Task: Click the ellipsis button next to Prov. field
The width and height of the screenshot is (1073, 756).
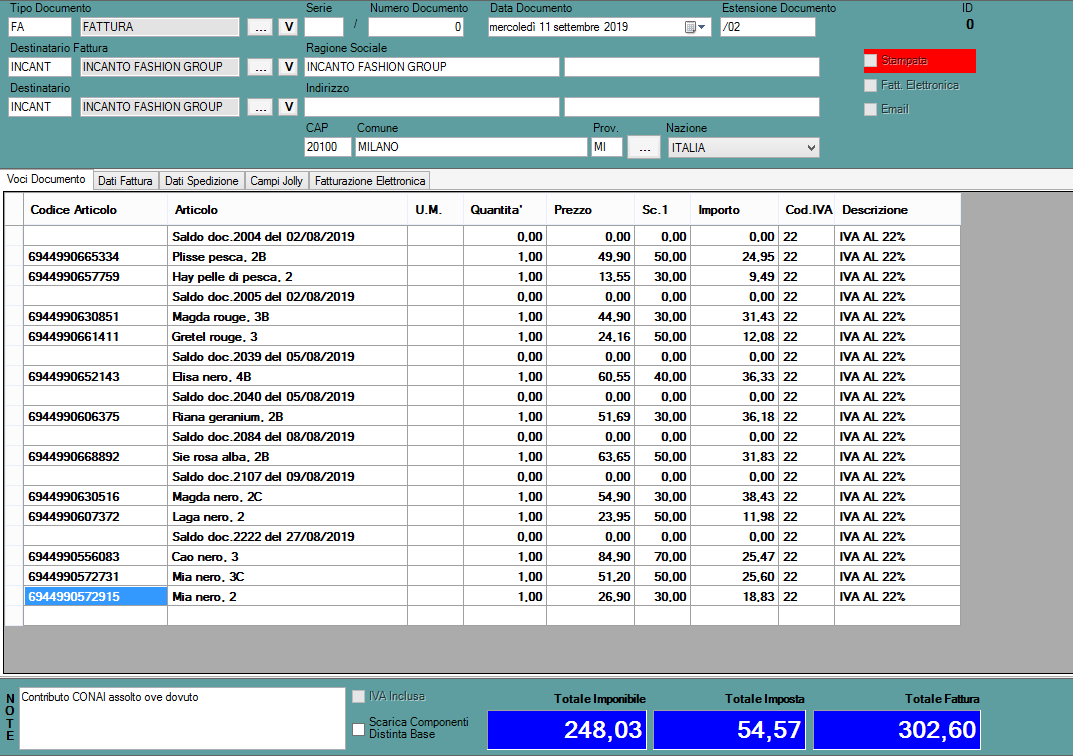Action: pos(645,147)
